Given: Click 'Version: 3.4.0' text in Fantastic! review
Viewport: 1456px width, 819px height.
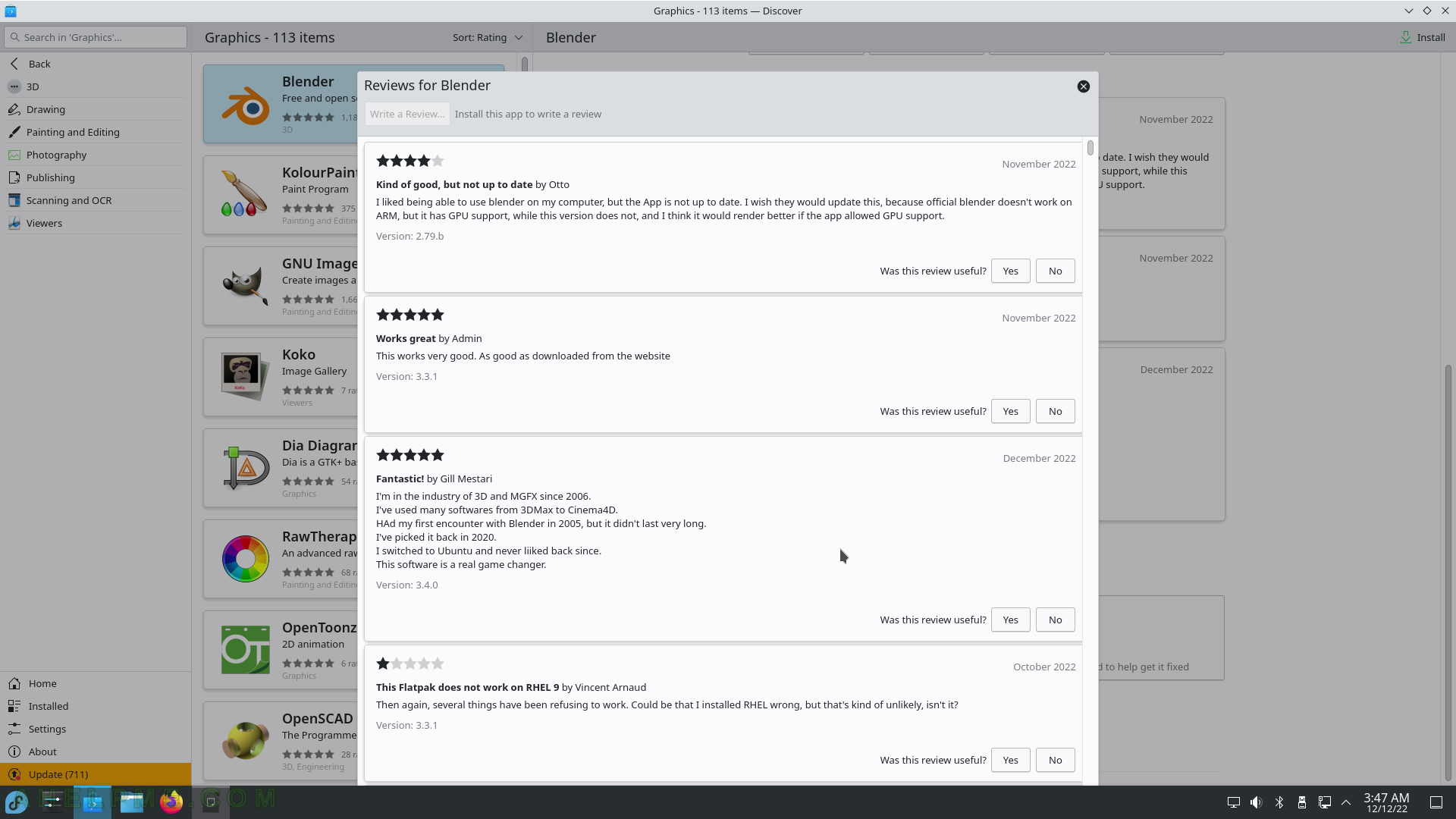Looking at the screenshot, I should [x=407, y=585].
